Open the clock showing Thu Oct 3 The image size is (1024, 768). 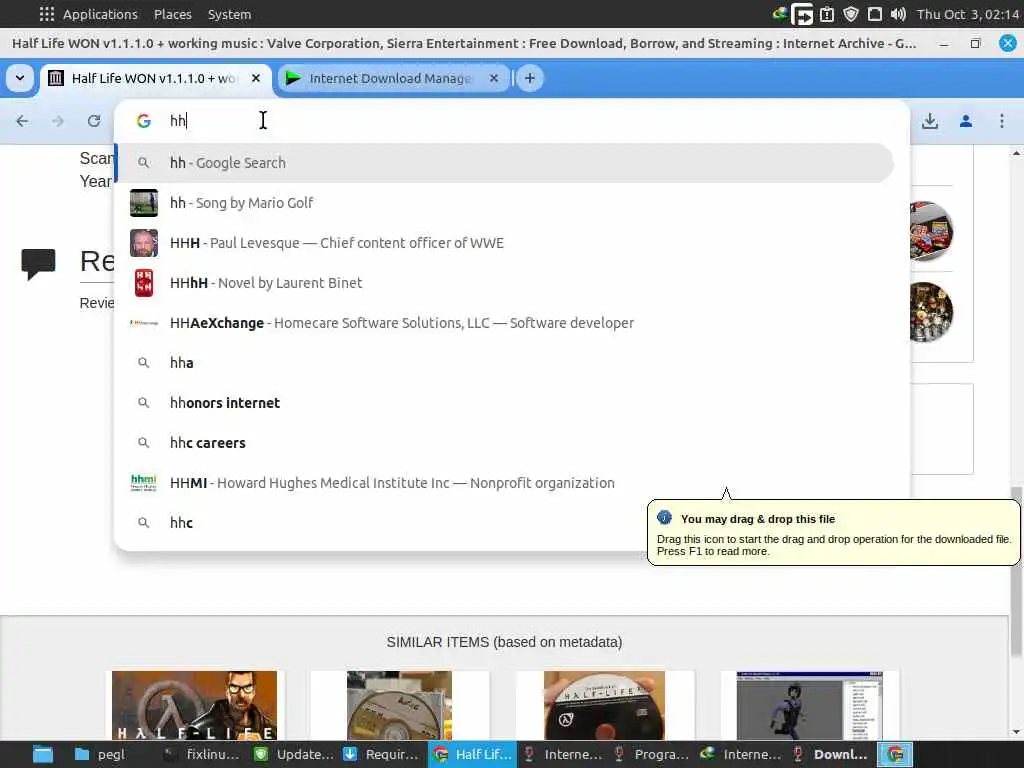[967, 14]
